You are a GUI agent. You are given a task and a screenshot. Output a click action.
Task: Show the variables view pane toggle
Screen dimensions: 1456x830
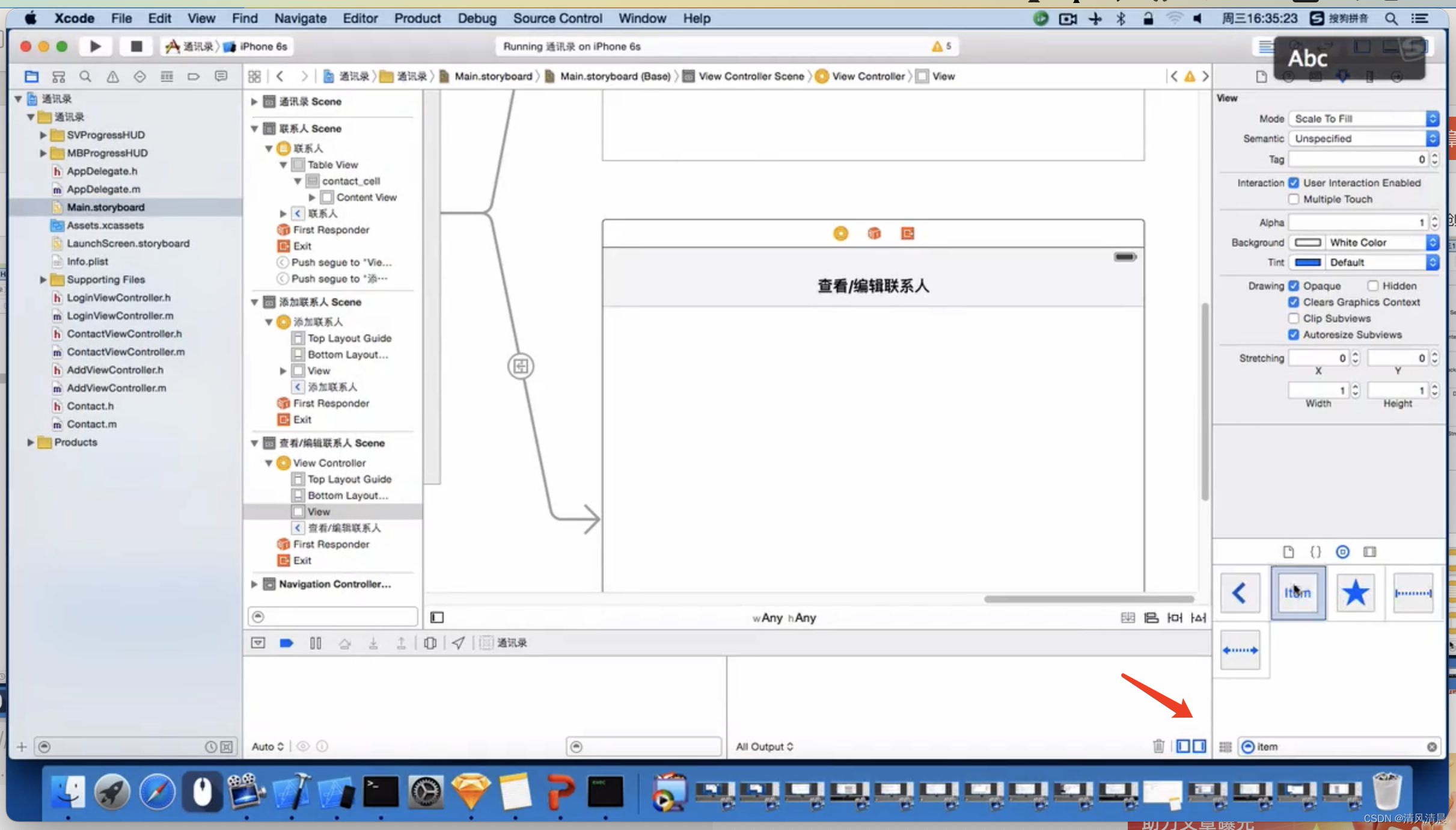pos(1183,746)
